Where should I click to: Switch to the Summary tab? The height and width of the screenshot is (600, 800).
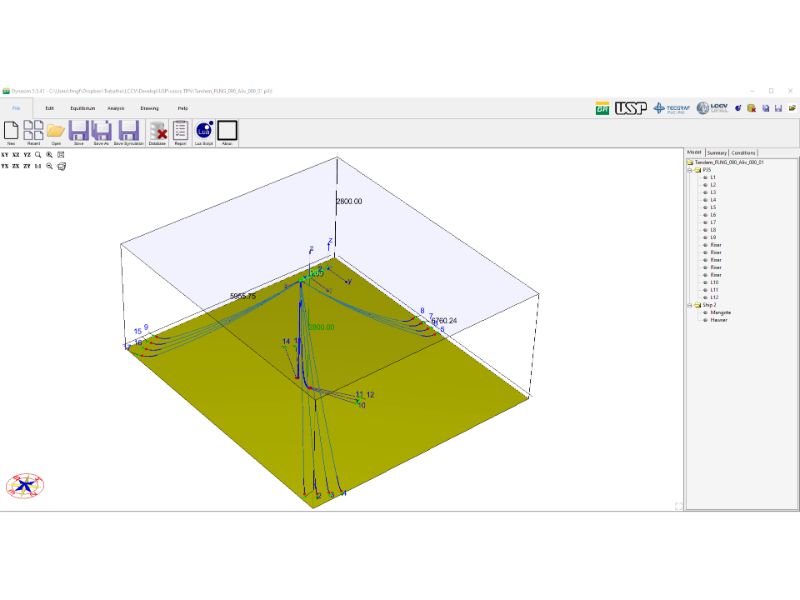pyautogui.click(x=717, y=153)
